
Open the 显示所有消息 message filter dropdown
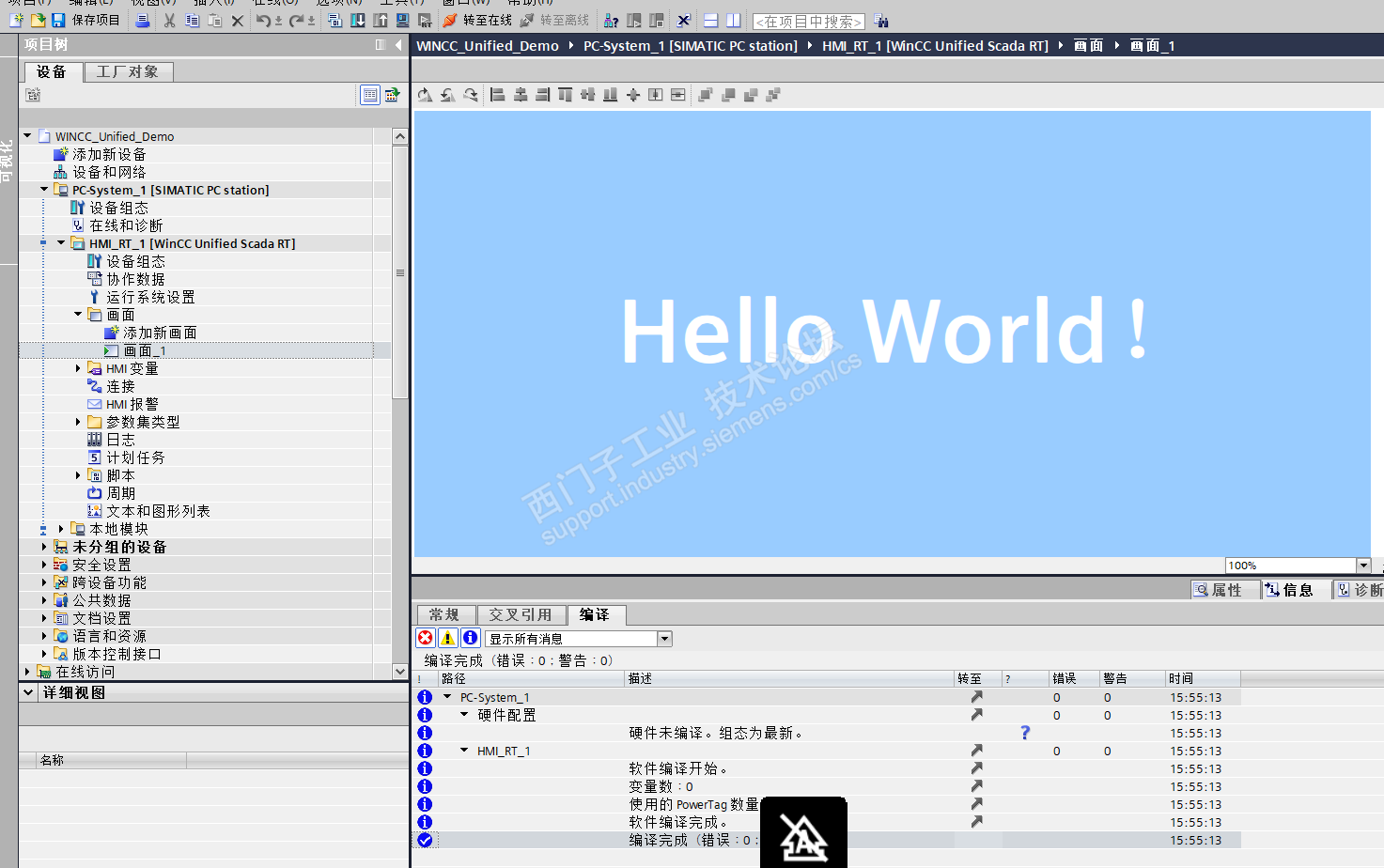(x=664, y=639)
